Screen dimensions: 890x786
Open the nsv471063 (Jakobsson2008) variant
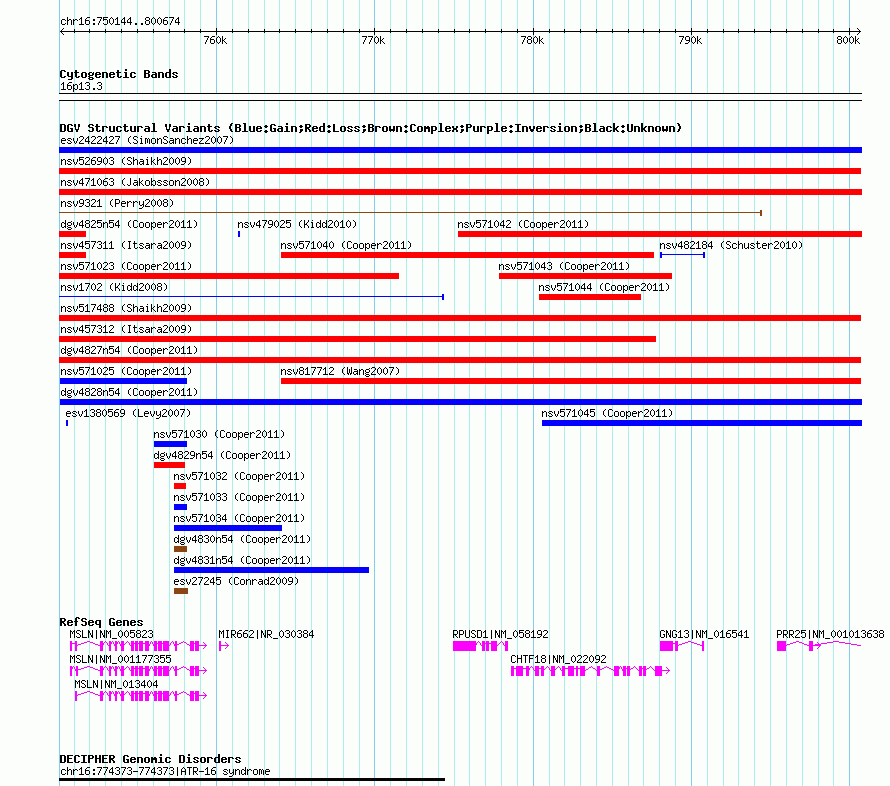click(135, 182)
